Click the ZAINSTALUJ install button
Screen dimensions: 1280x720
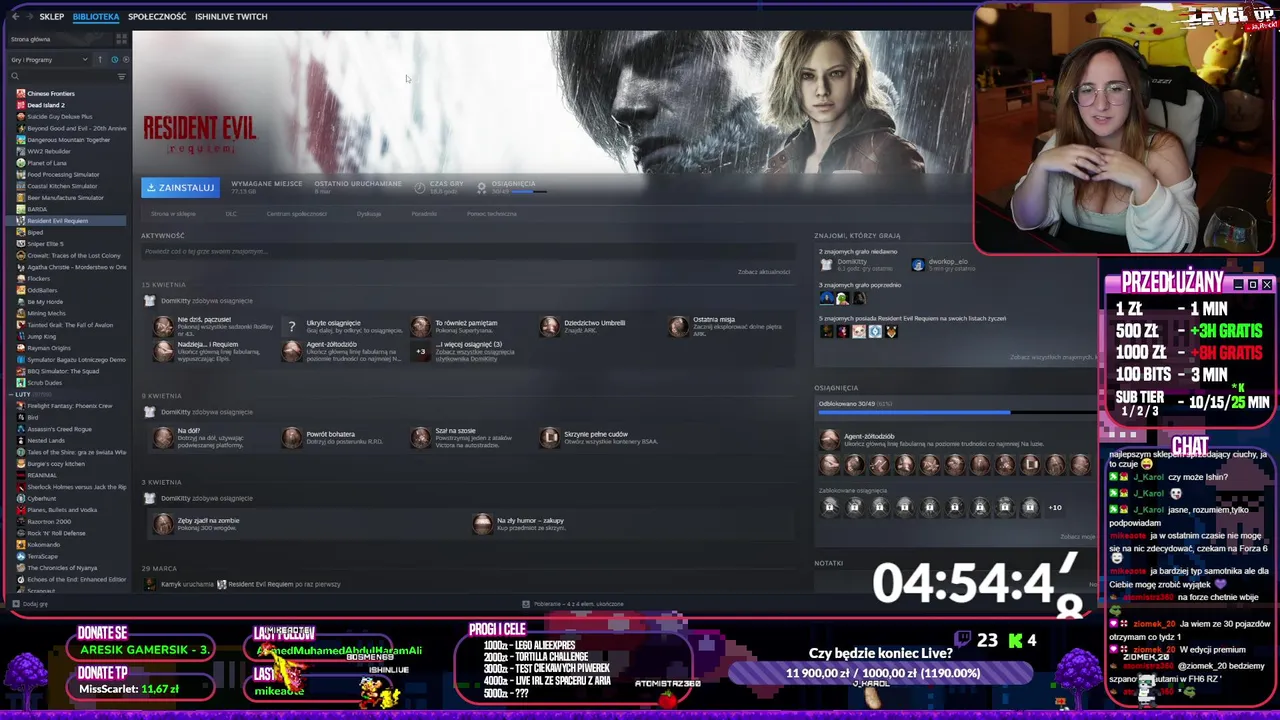[180, 187]
